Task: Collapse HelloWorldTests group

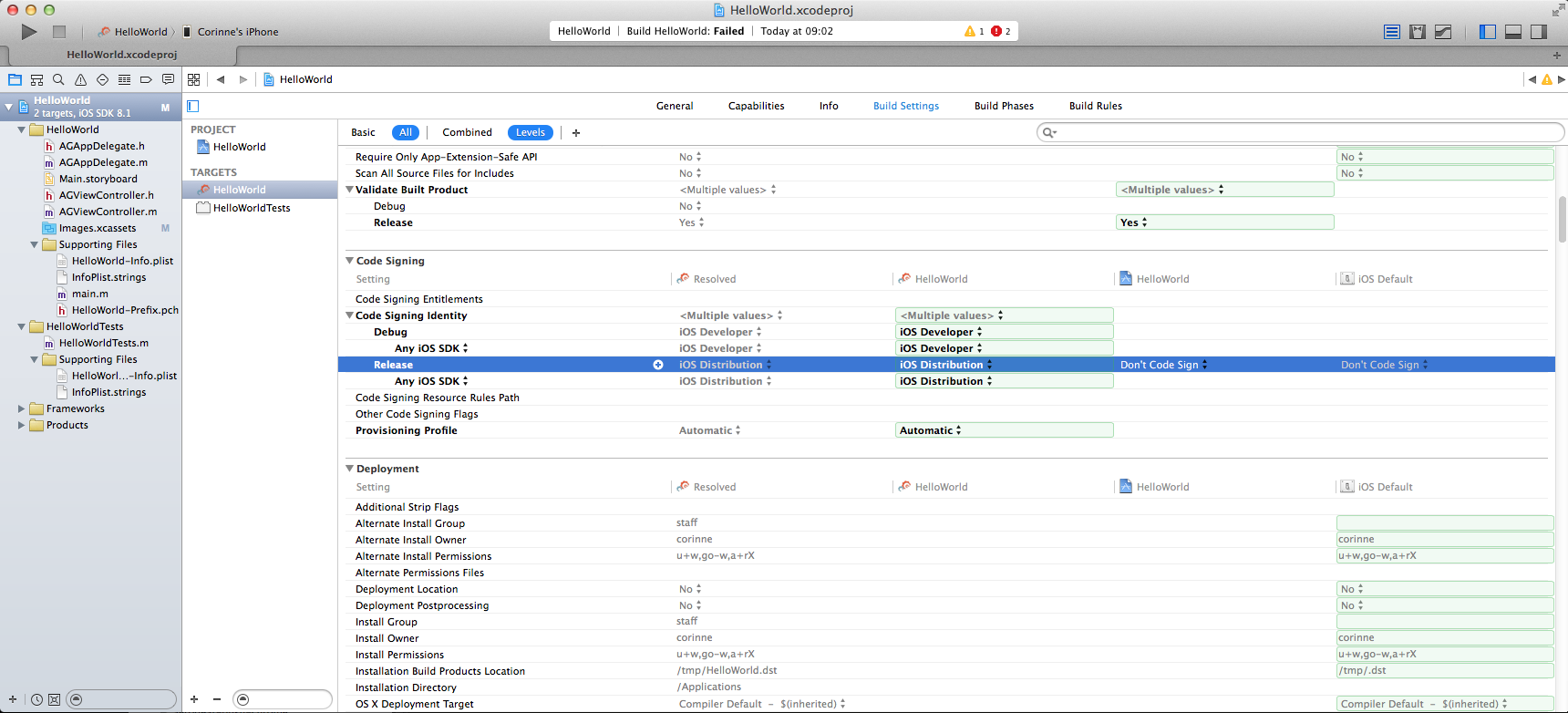Action: 22,326
